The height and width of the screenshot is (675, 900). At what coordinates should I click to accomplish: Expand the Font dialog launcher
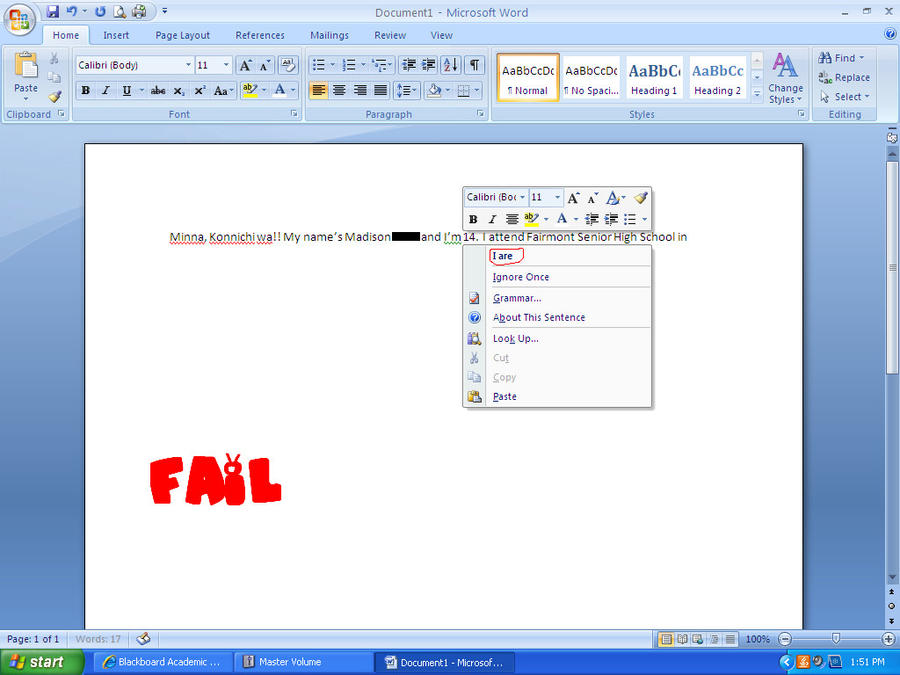tap(294, 114)
